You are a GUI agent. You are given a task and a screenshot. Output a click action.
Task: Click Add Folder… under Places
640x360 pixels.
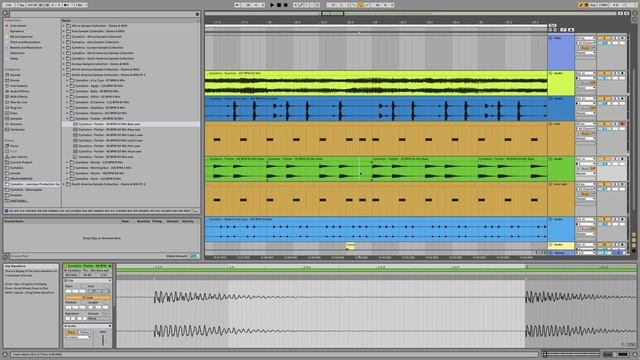point(18,201)
